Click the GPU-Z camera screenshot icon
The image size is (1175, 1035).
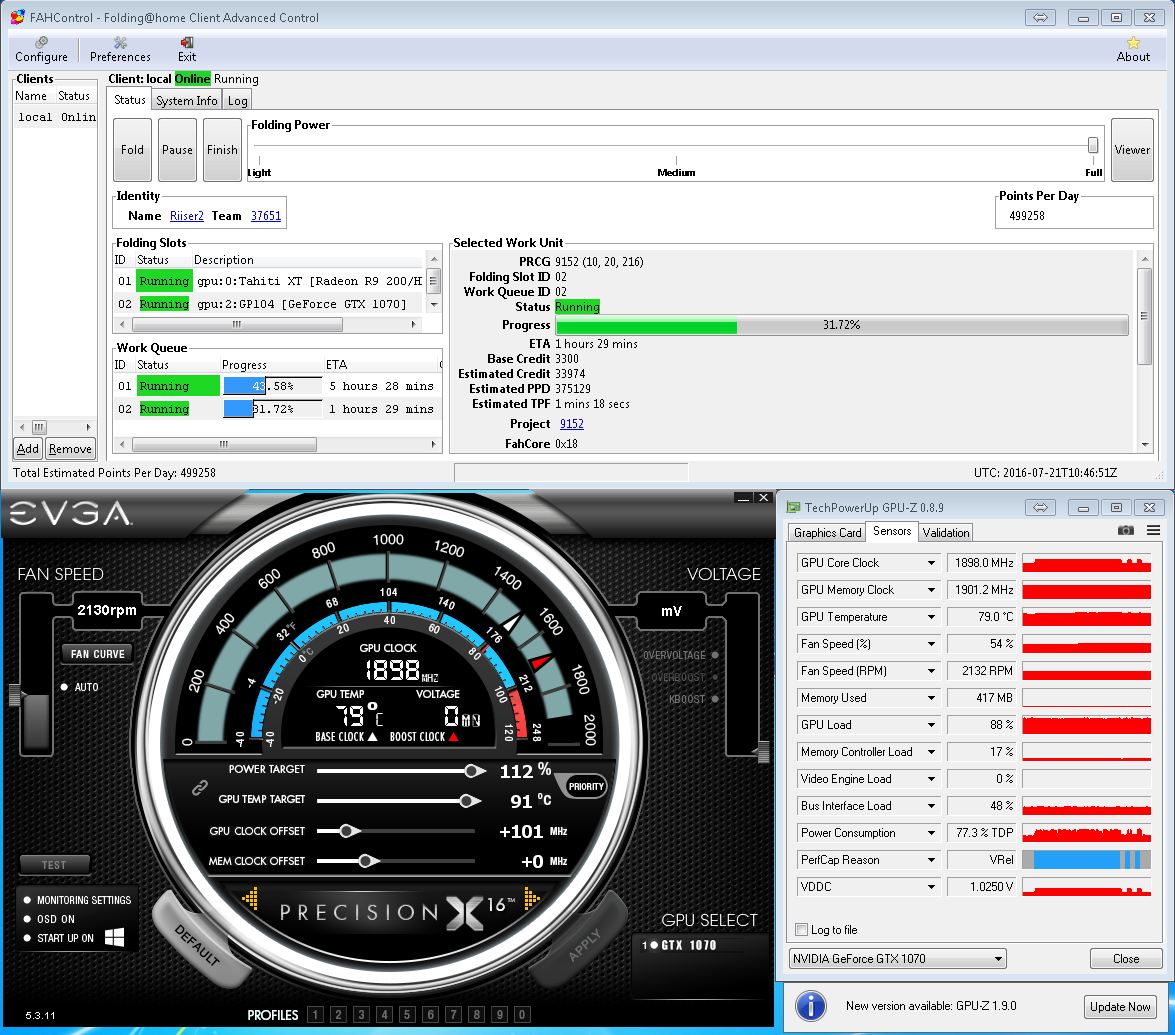pos(1126,531)
